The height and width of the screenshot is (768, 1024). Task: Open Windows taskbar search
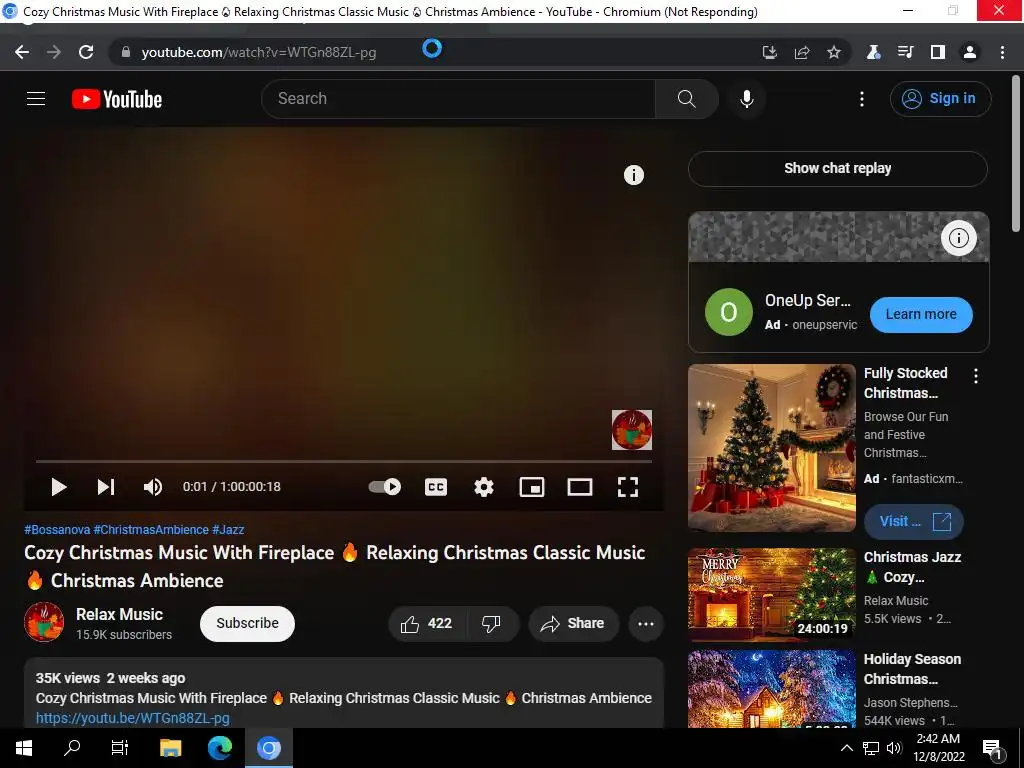[72, 748]
